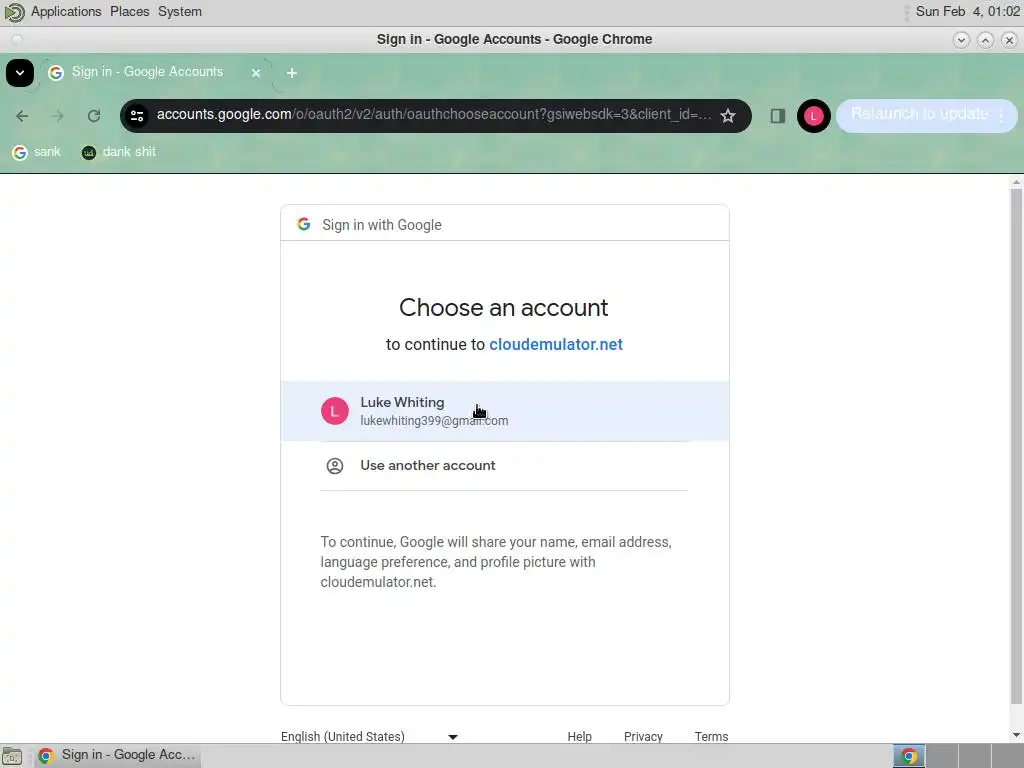Screen dimensions: 1024x768
Task: Open the System menu
Action: tap(180, 12)
